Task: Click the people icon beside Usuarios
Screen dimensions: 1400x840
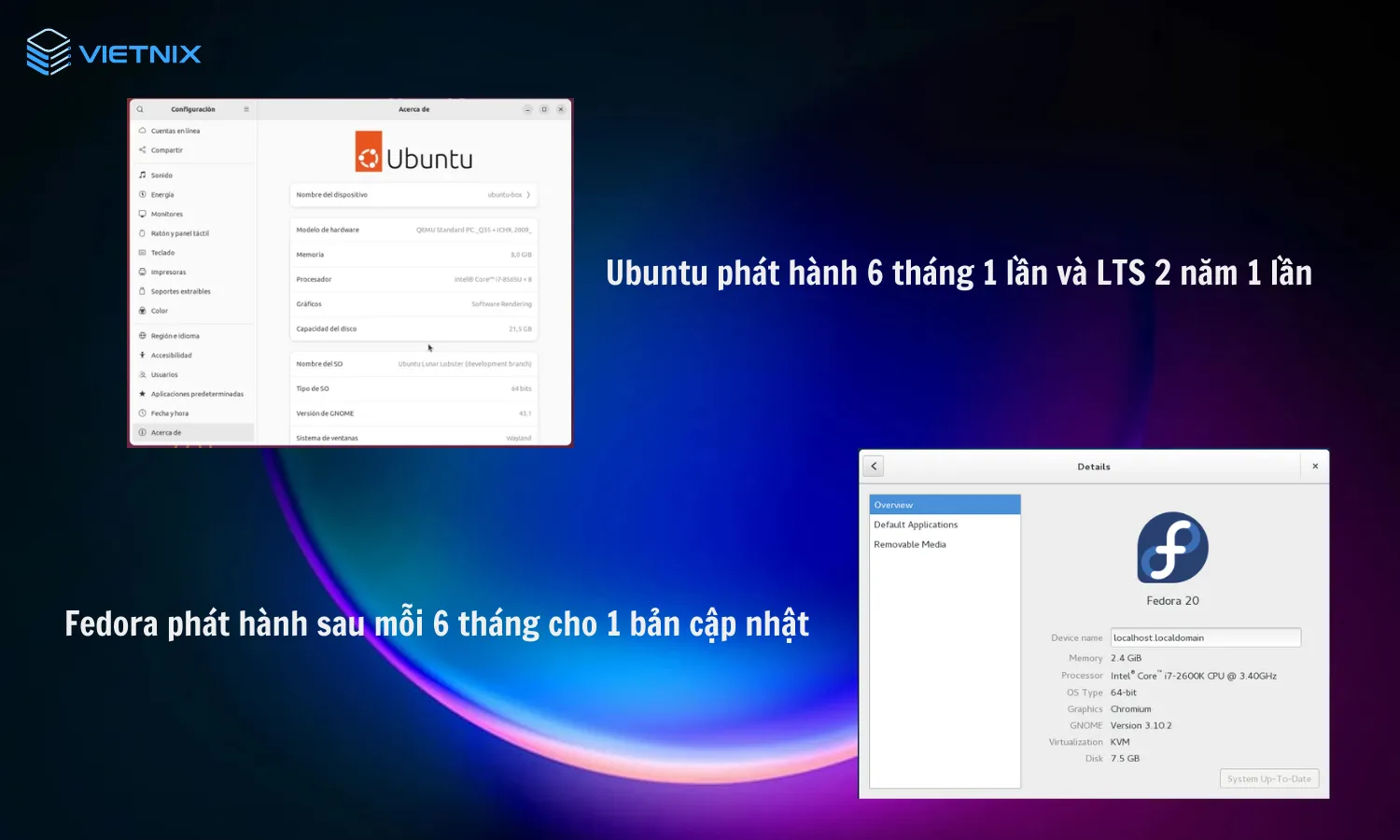Action: (143, 374)
